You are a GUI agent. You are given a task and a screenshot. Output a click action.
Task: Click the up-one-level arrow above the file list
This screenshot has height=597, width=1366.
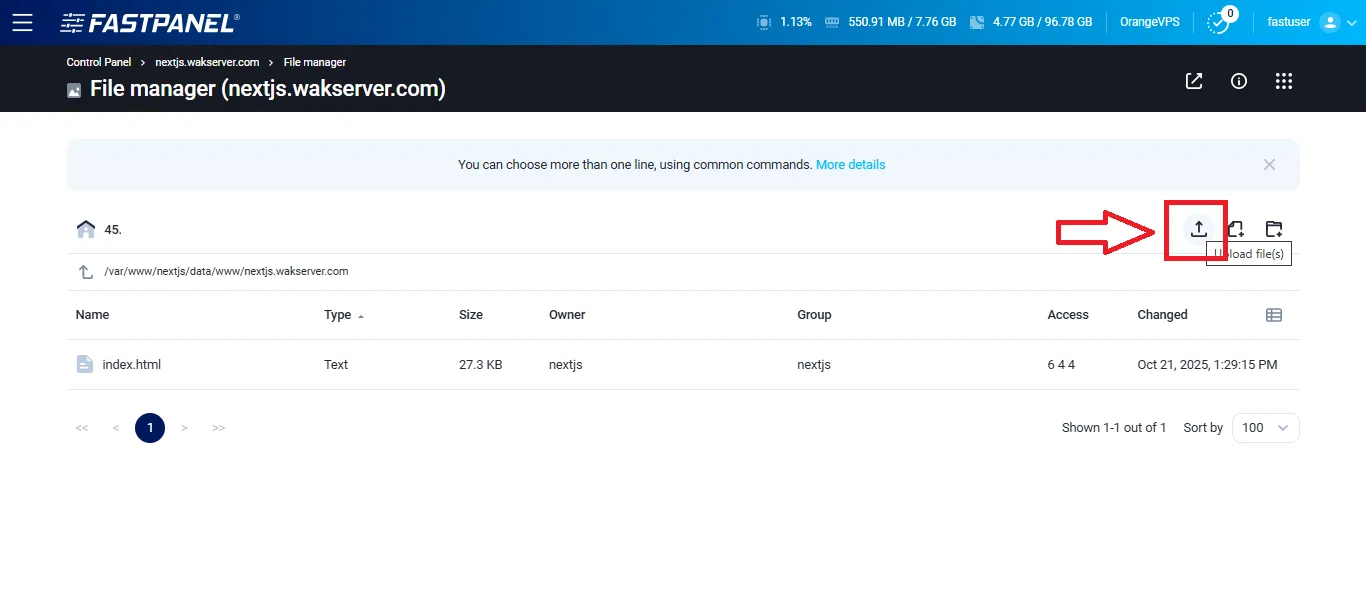84,270
